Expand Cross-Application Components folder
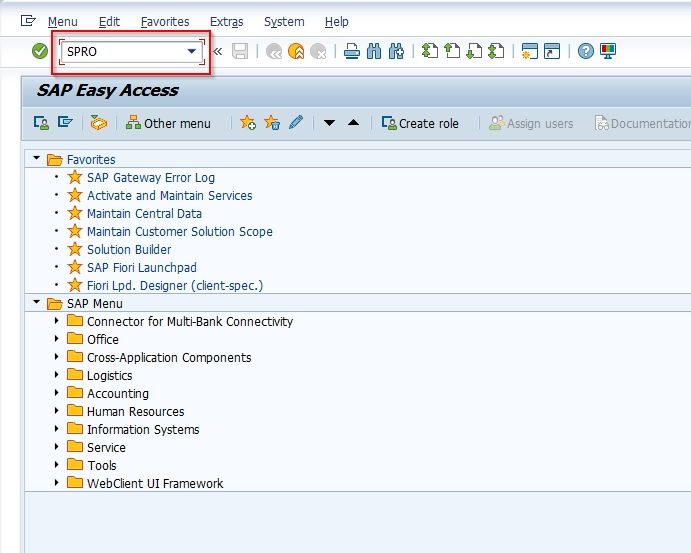Viewport: 691px width, 553px height. (x=56, y=357)
